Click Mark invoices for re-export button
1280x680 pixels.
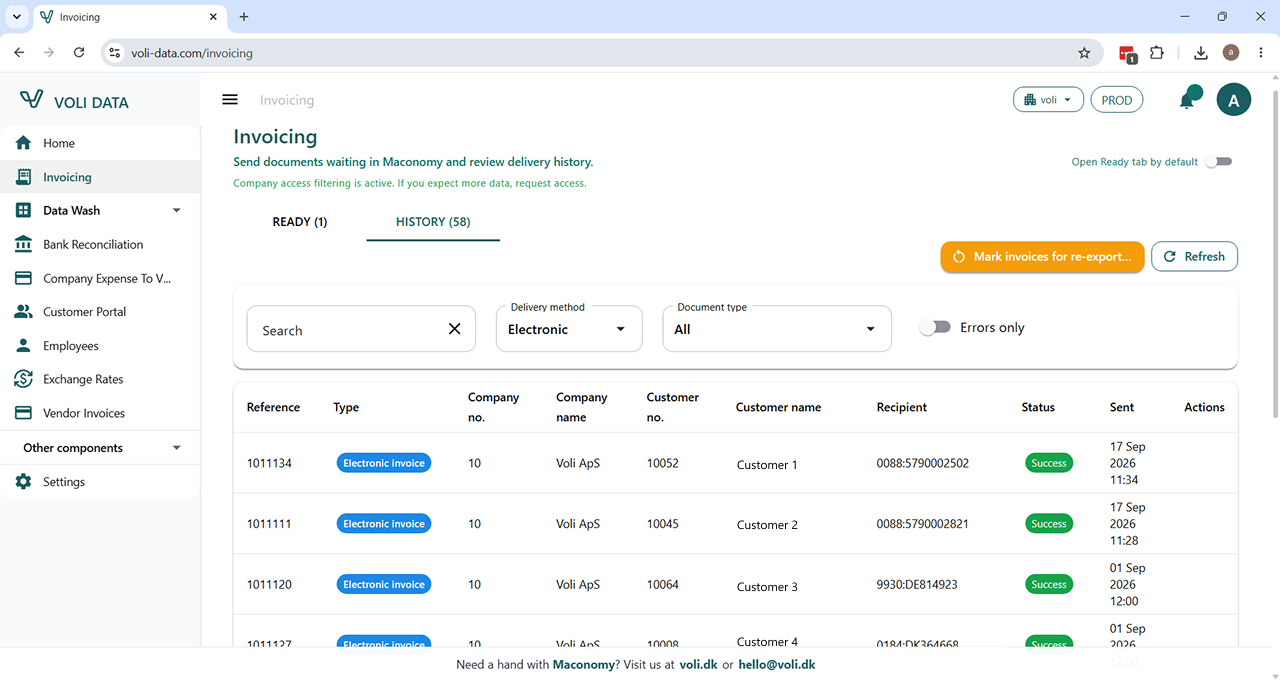click(x=1042, y=256)
